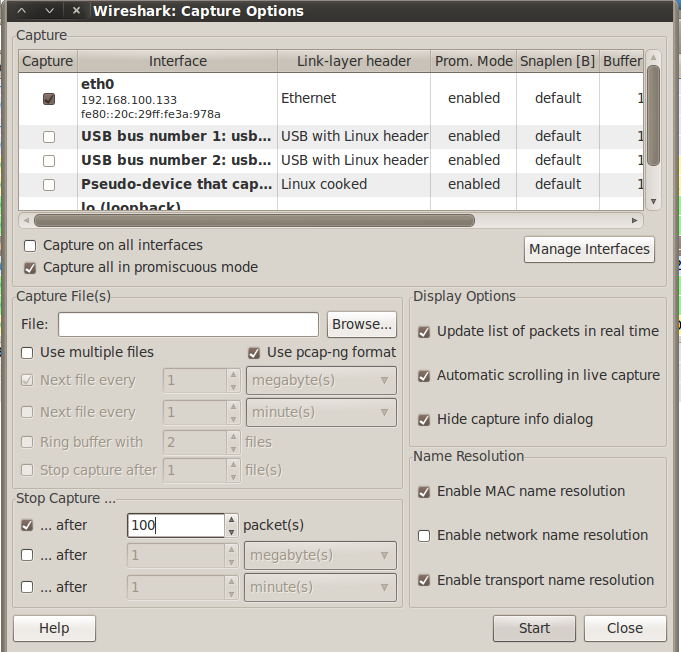Screen dimensions: 681x652
Task: Click the Snaplen [B] column header
Action: pos(558,61)
